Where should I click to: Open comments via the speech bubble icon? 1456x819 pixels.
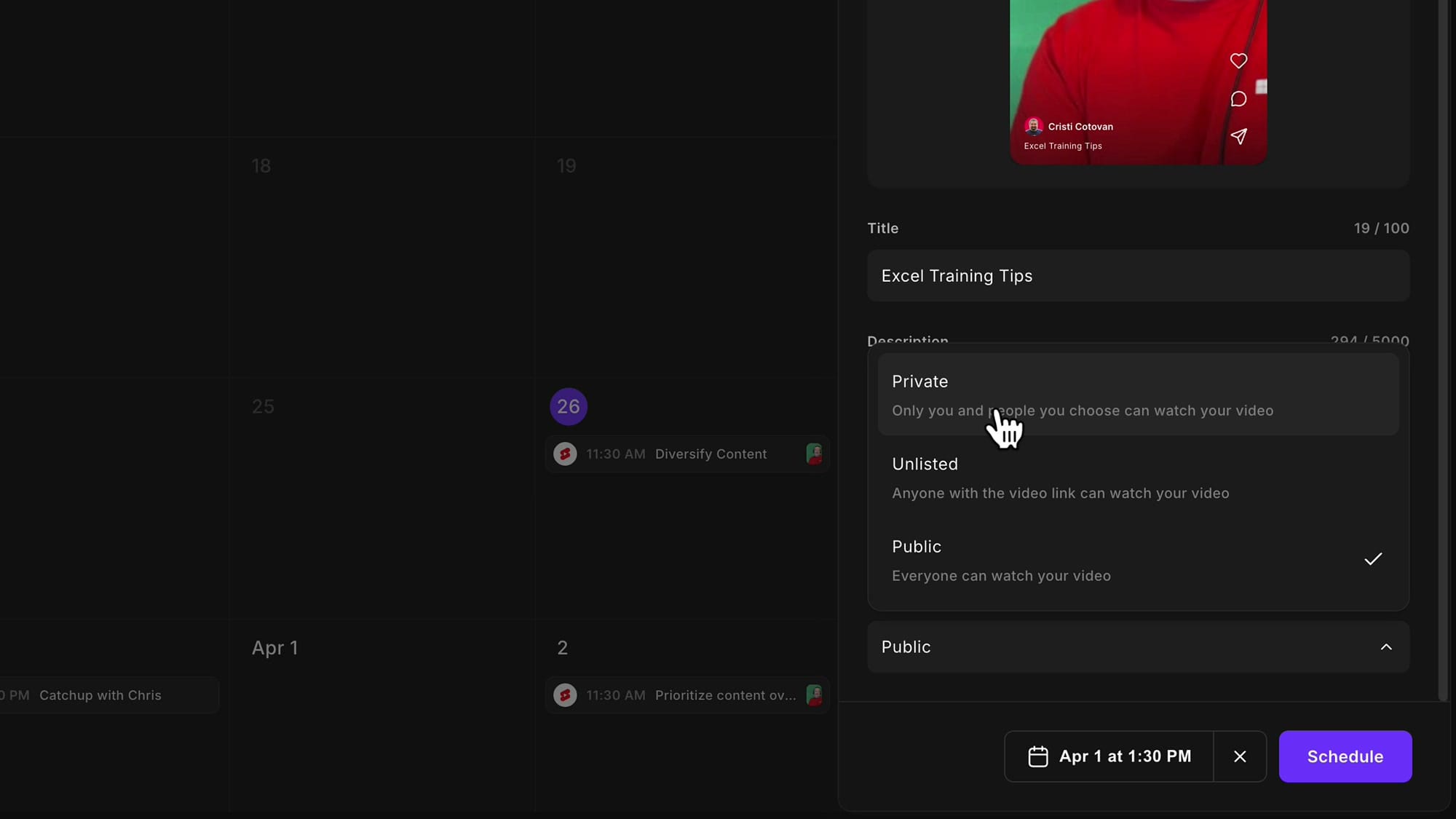(x=1238, y=99)
